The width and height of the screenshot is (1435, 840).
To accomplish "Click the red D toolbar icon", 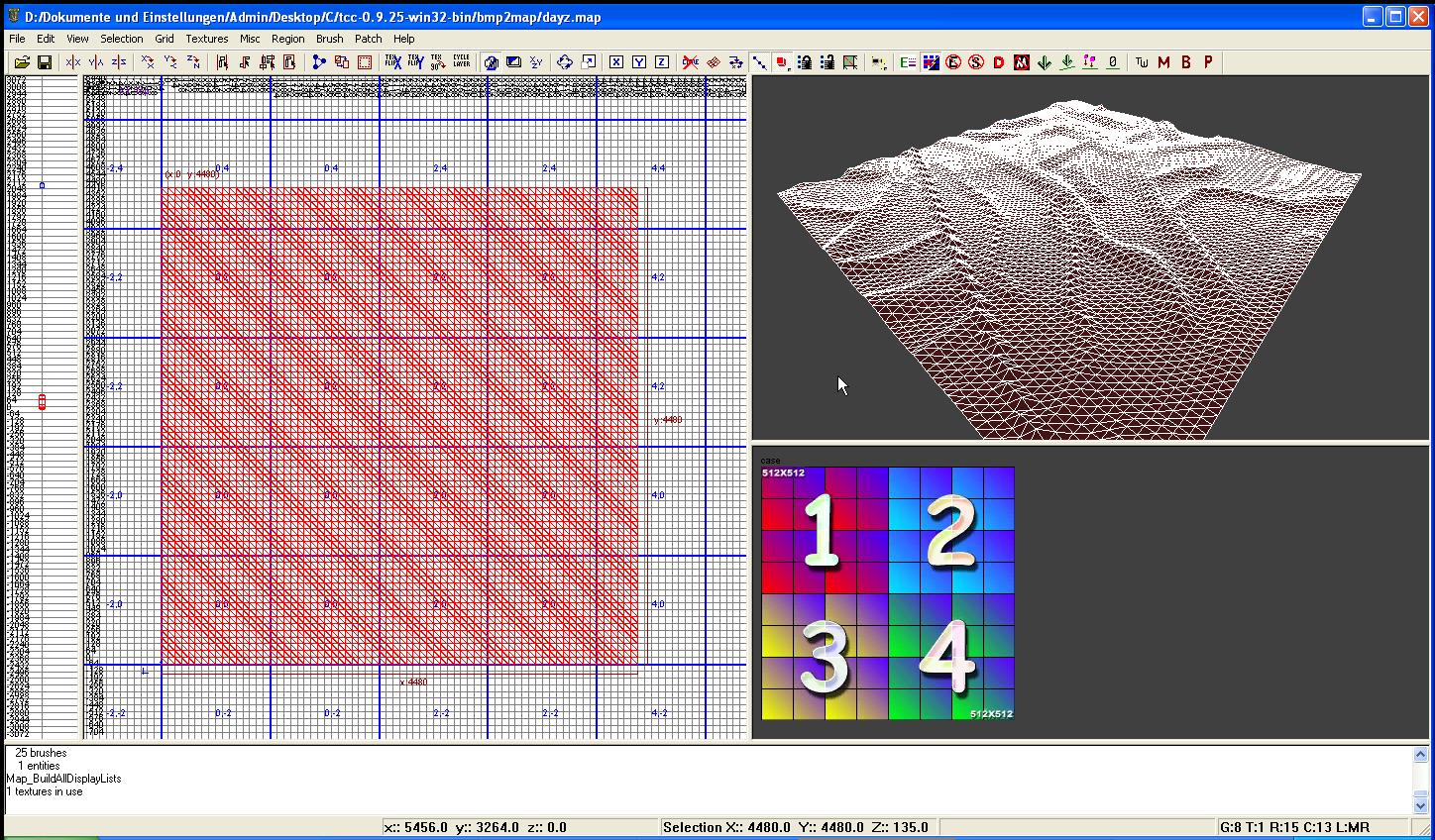I will [x=999, y=62].
